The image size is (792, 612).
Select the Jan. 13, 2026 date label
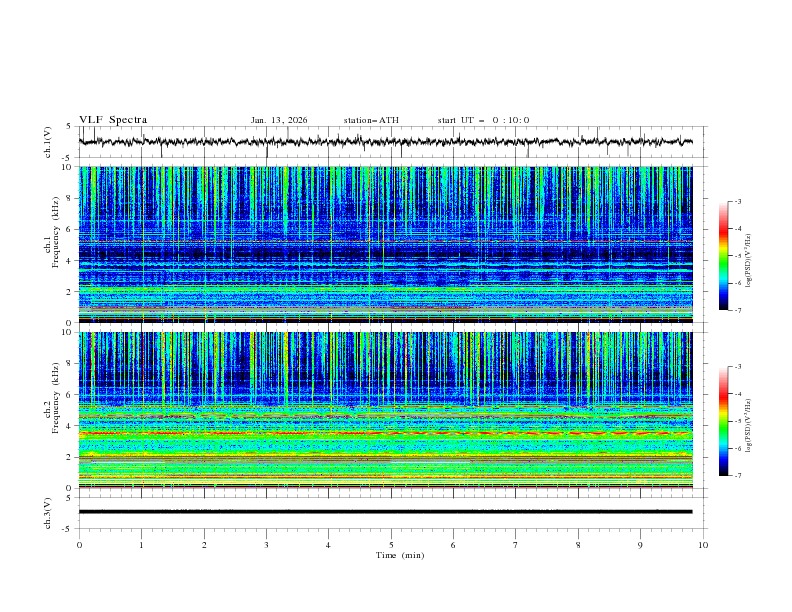(279, 120)
